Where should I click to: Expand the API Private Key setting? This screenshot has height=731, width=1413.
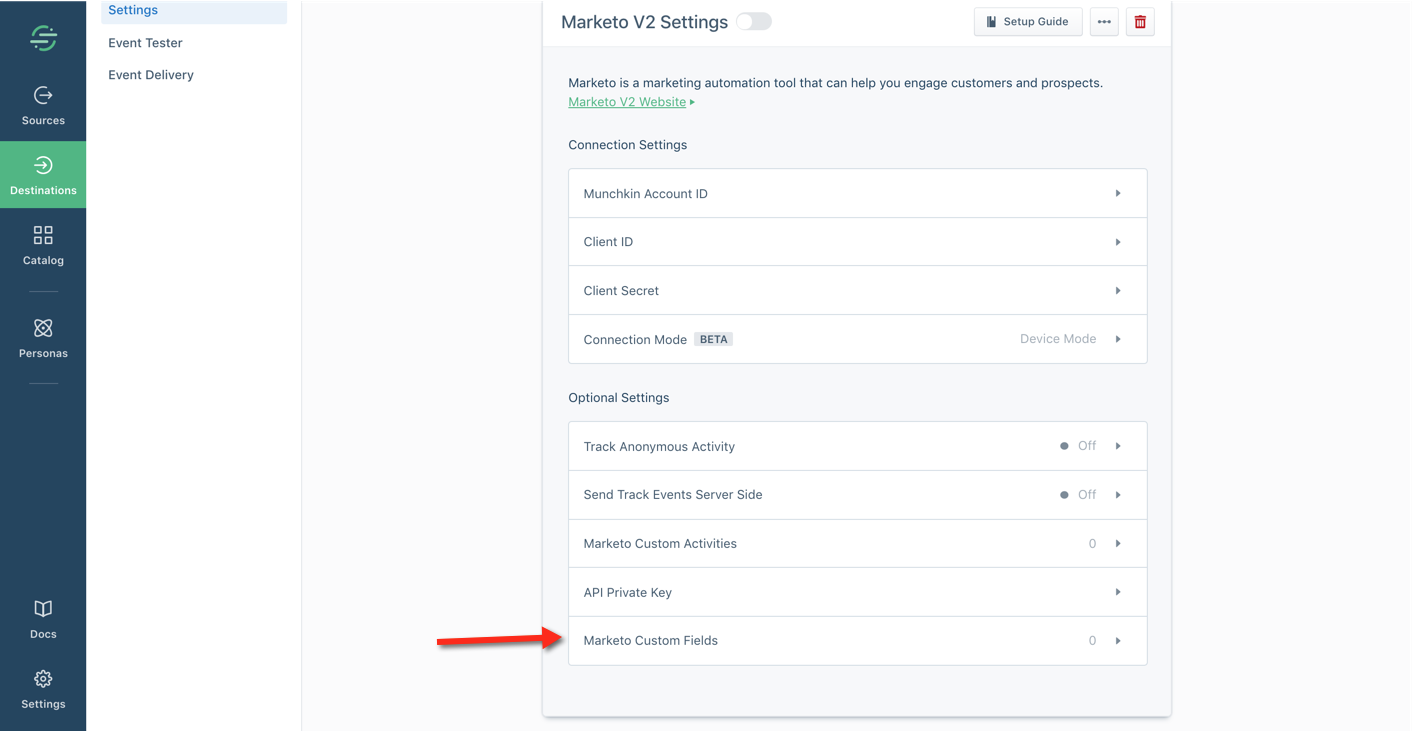(857, 592)
